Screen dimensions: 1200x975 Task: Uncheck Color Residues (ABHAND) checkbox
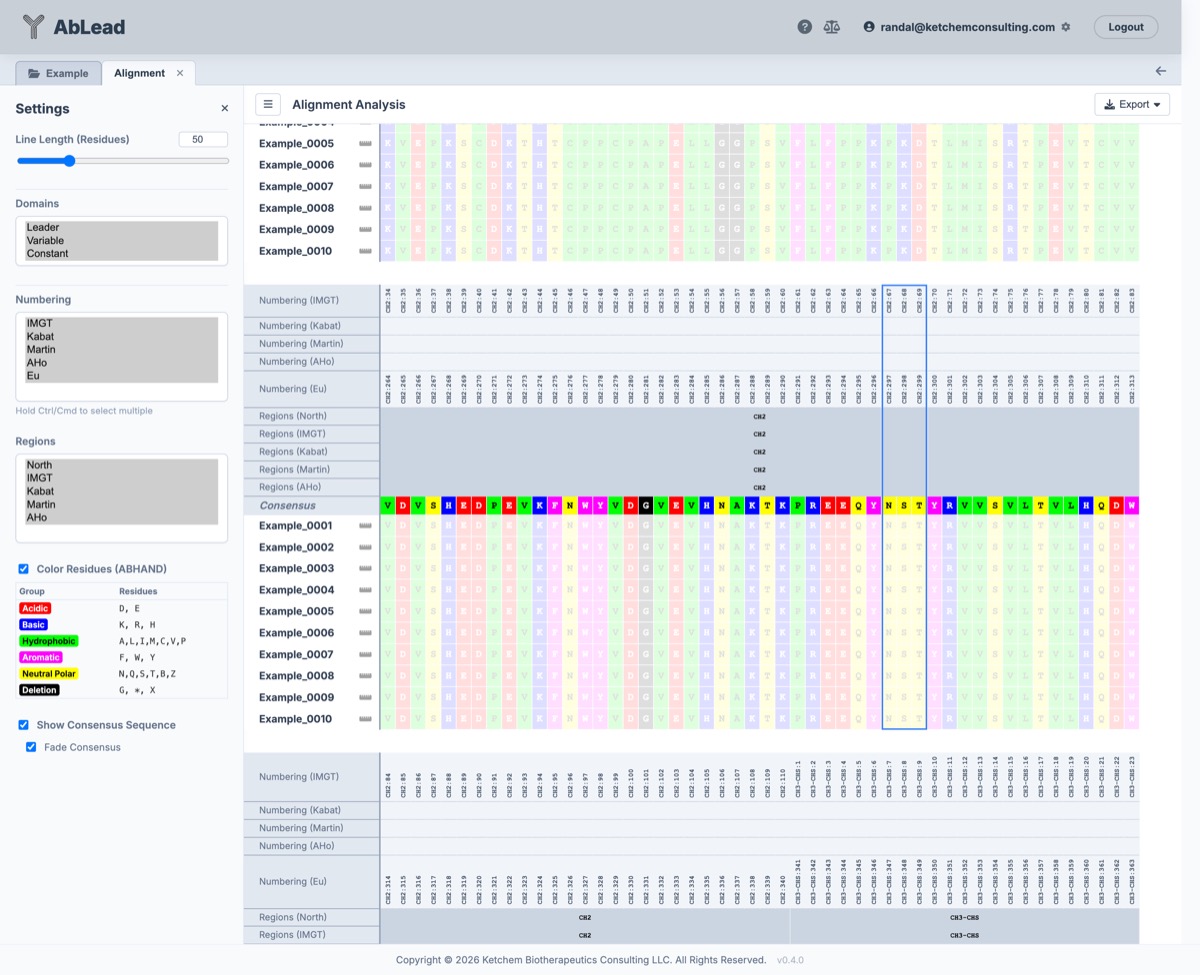point(24,569)
